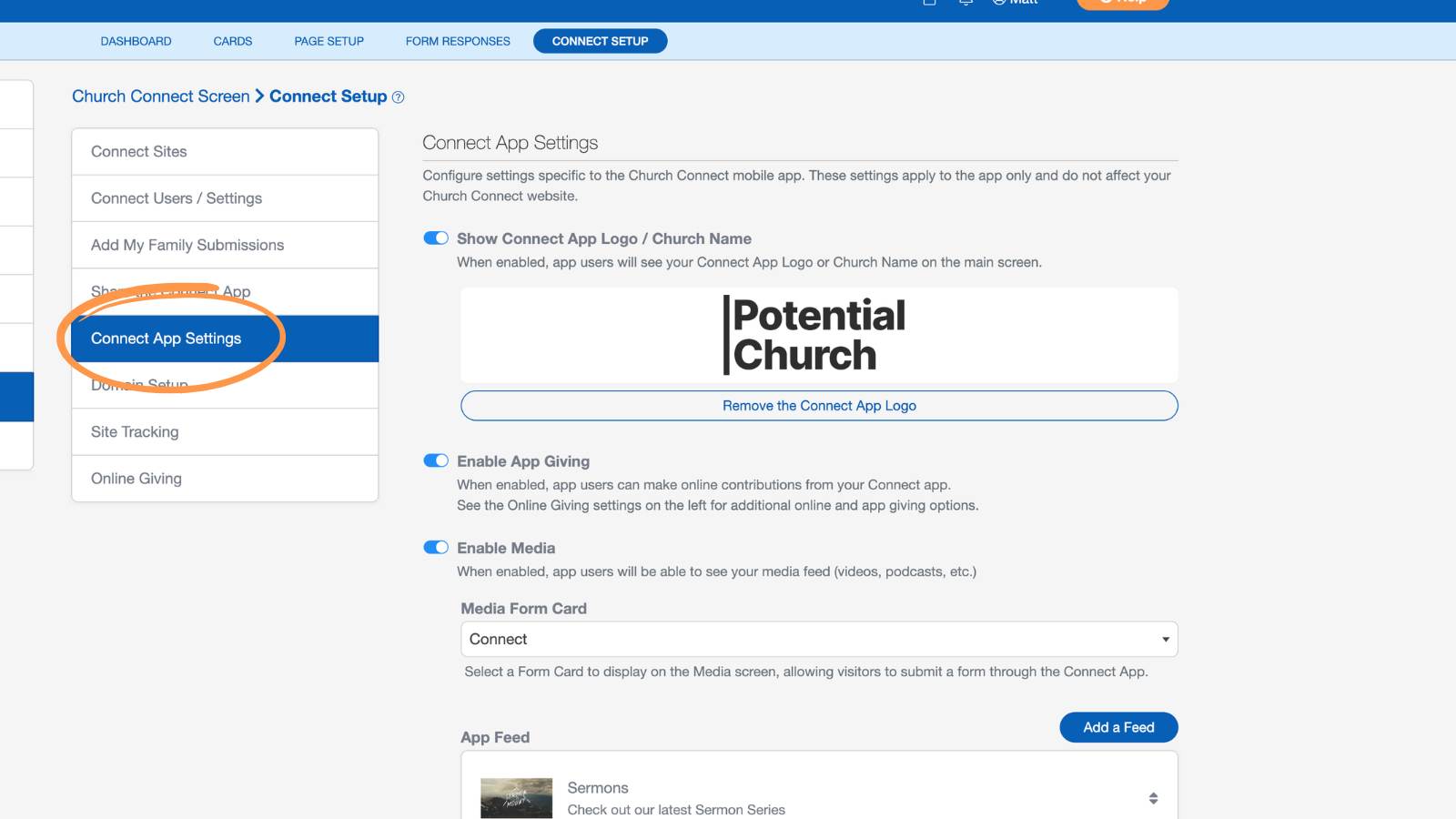Click the Enable App Giving label

(523, 461)
